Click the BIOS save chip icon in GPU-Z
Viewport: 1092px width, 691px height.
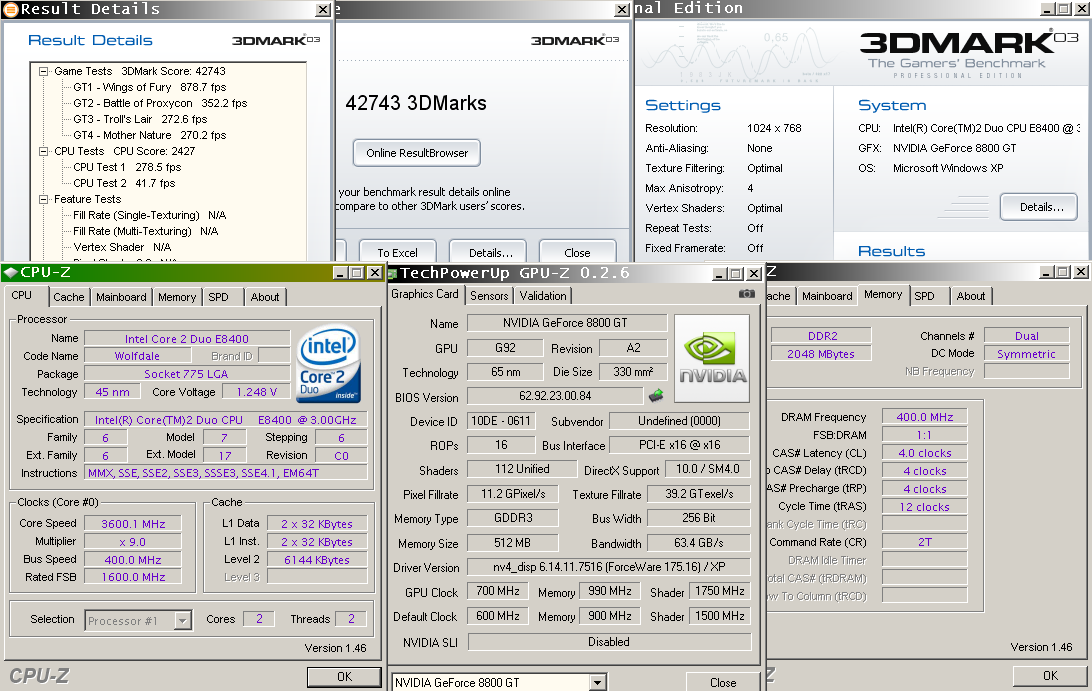pyautogui.click(x=656, y=396)
